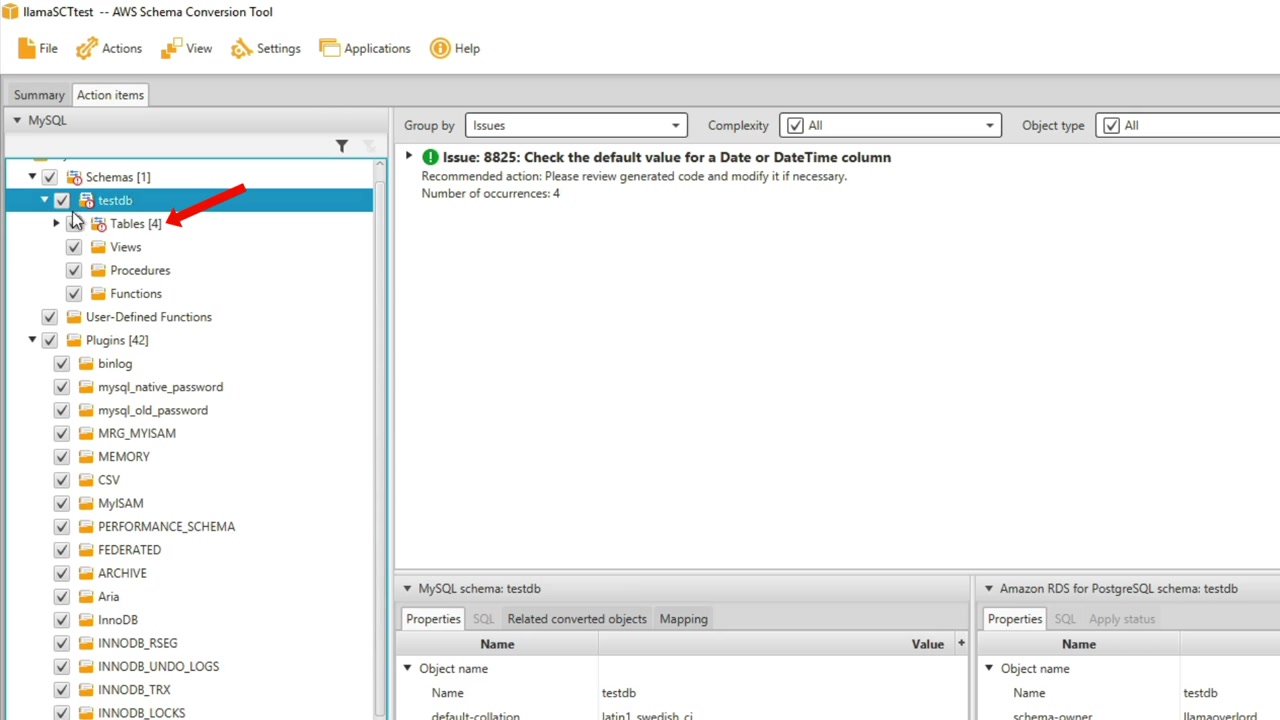Click the Procedures folder icon
This screenshot has width=1280, height=720.
coord(98,270)
